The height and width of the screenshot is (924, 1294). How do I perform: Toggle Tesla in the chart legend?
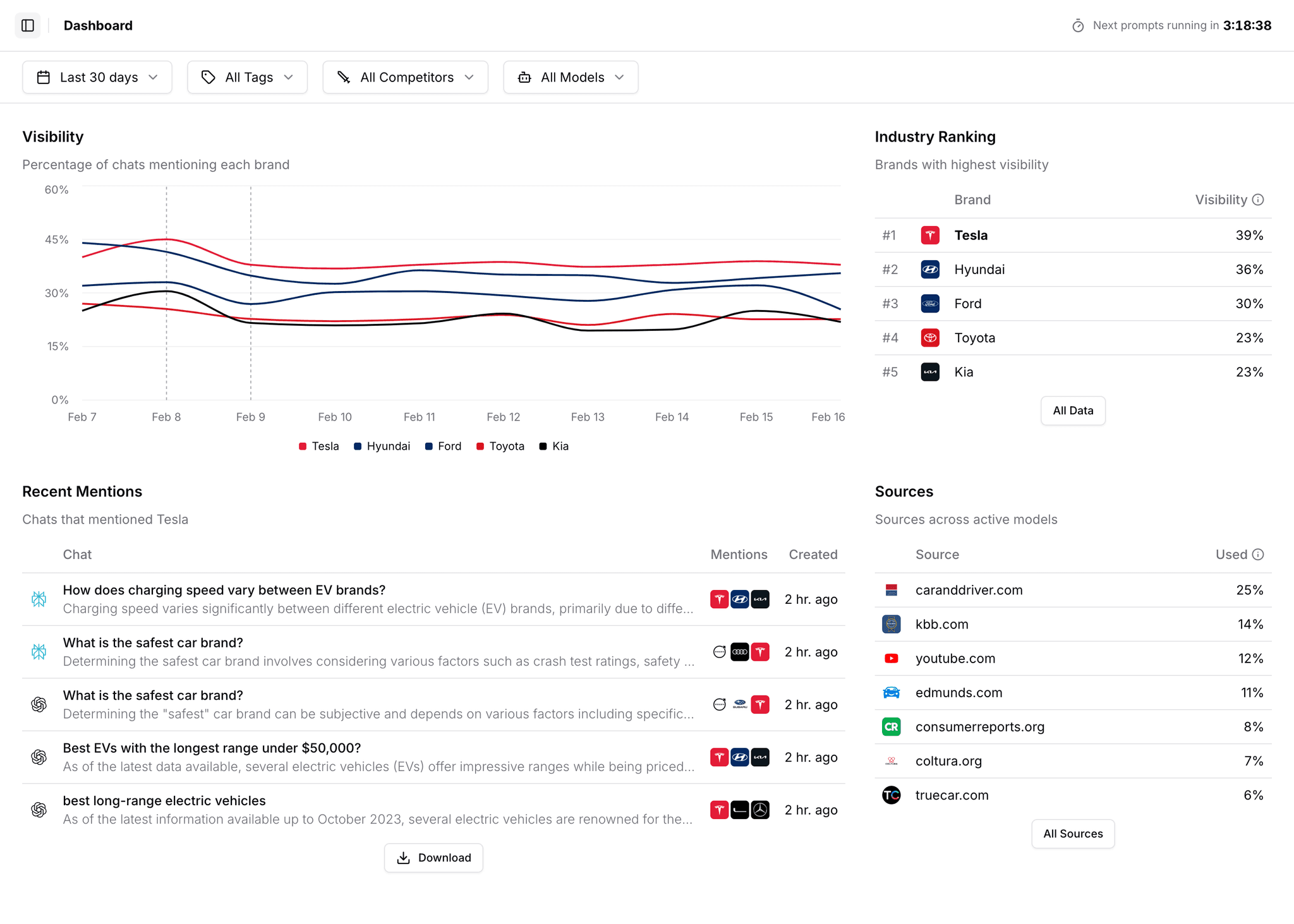click(319, 446)
